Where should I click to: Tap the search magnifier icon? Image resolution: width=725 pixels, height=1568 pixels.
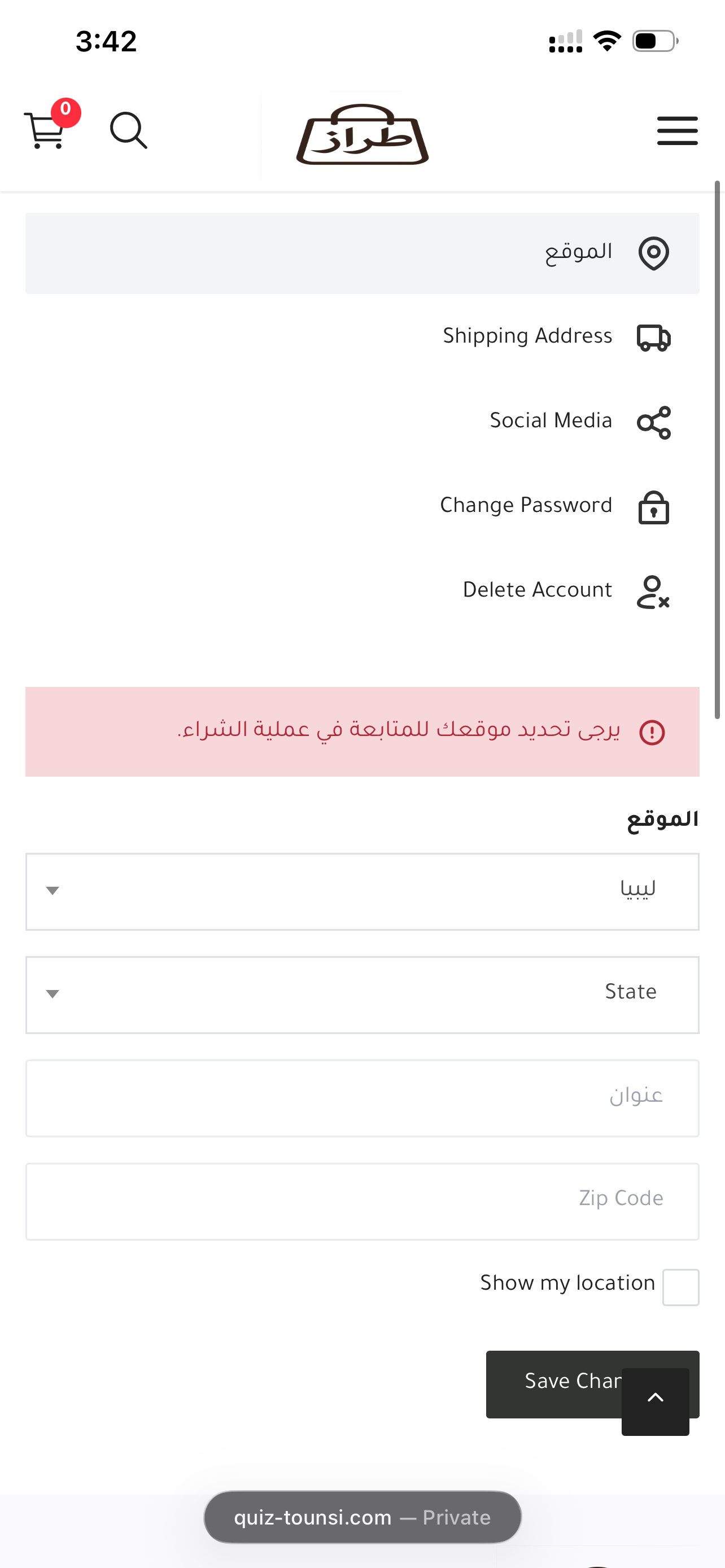tap(128, 130)
